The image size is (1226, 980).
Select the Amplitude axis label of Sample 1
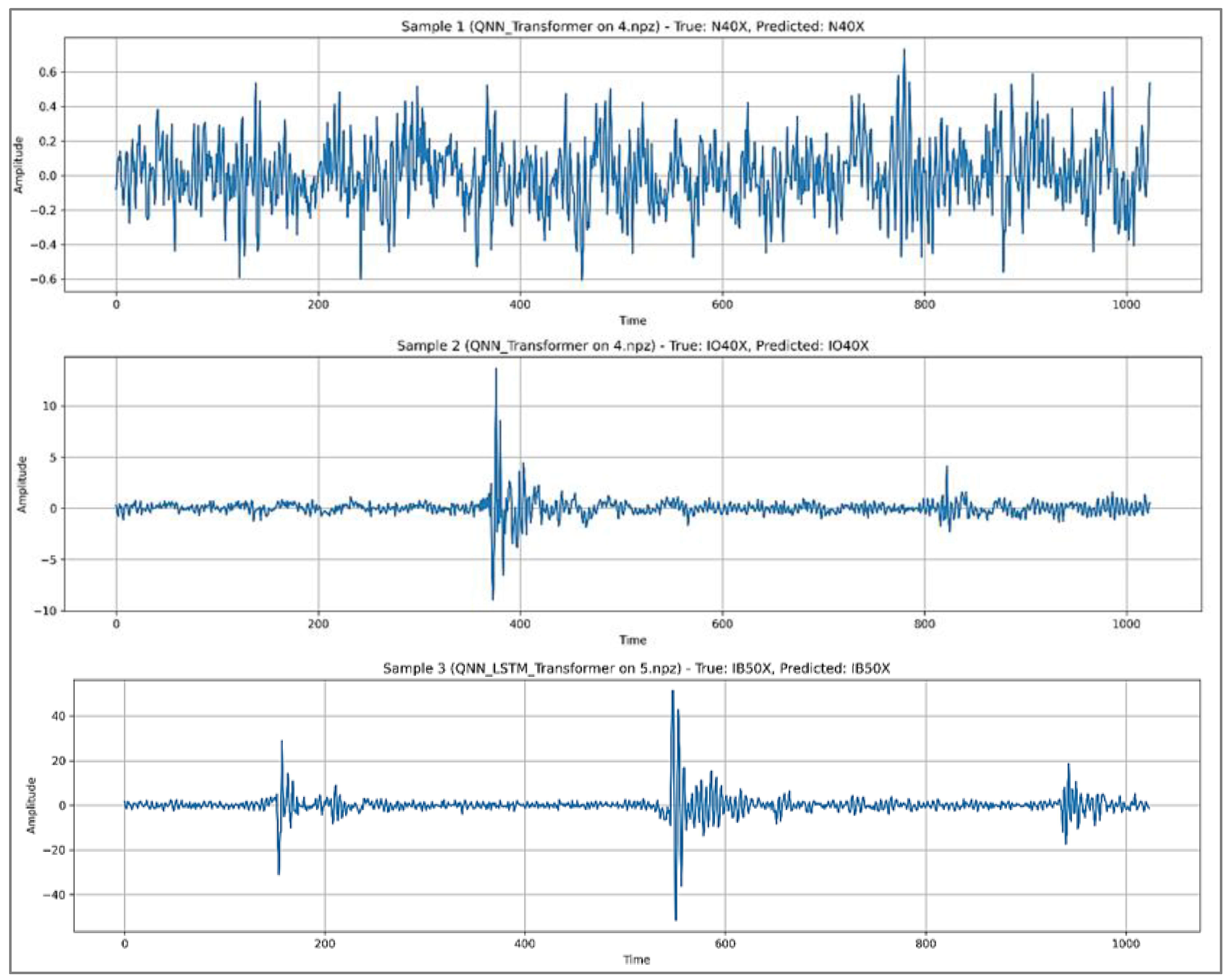[19, 165]
